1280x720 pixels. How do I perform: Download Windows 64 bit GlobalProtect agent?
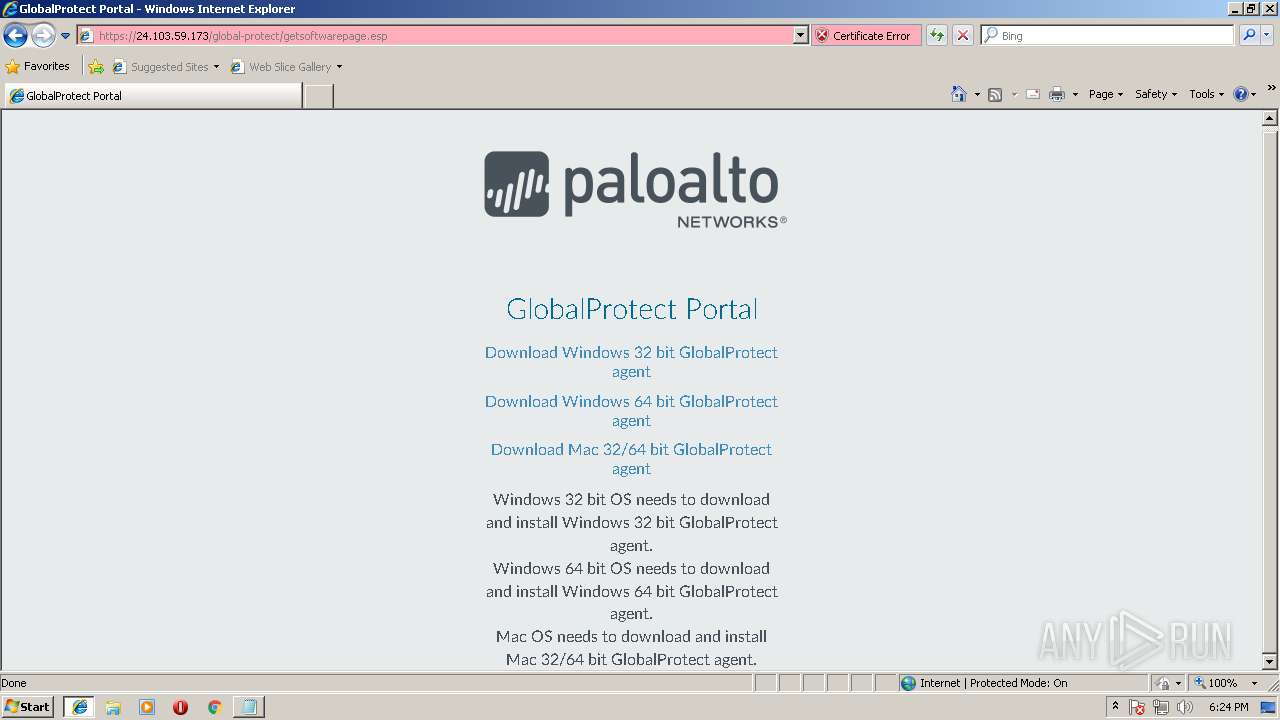(x=631, y=411)
